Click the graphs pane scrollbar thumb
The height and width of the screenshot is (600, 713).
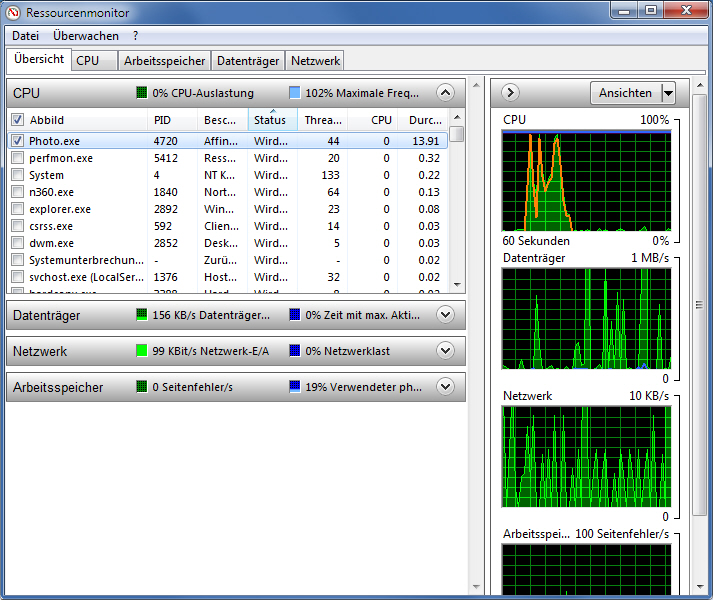(x=700, y=305)
